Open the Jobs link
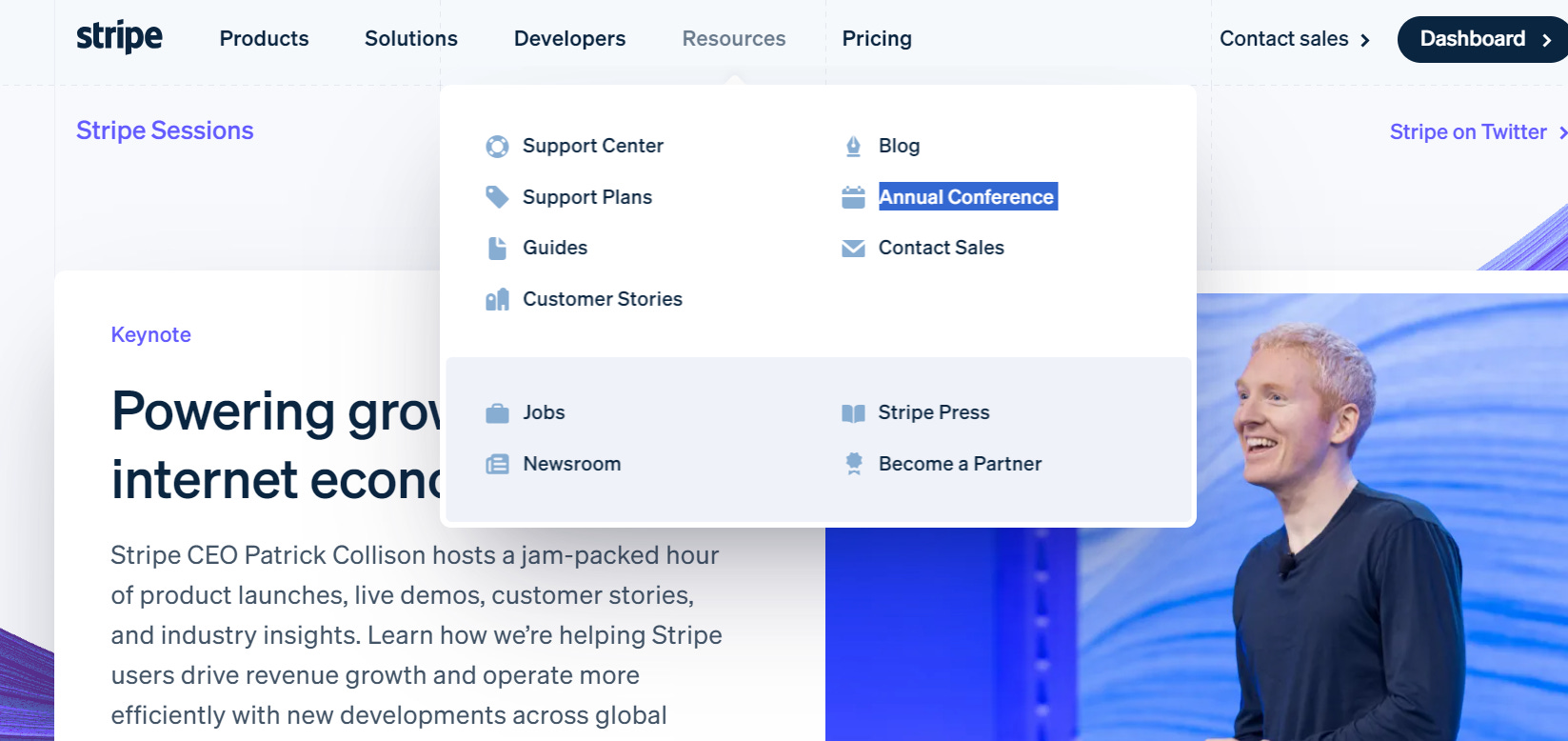Screen dimensions: 1568x741 coord(544,412)
